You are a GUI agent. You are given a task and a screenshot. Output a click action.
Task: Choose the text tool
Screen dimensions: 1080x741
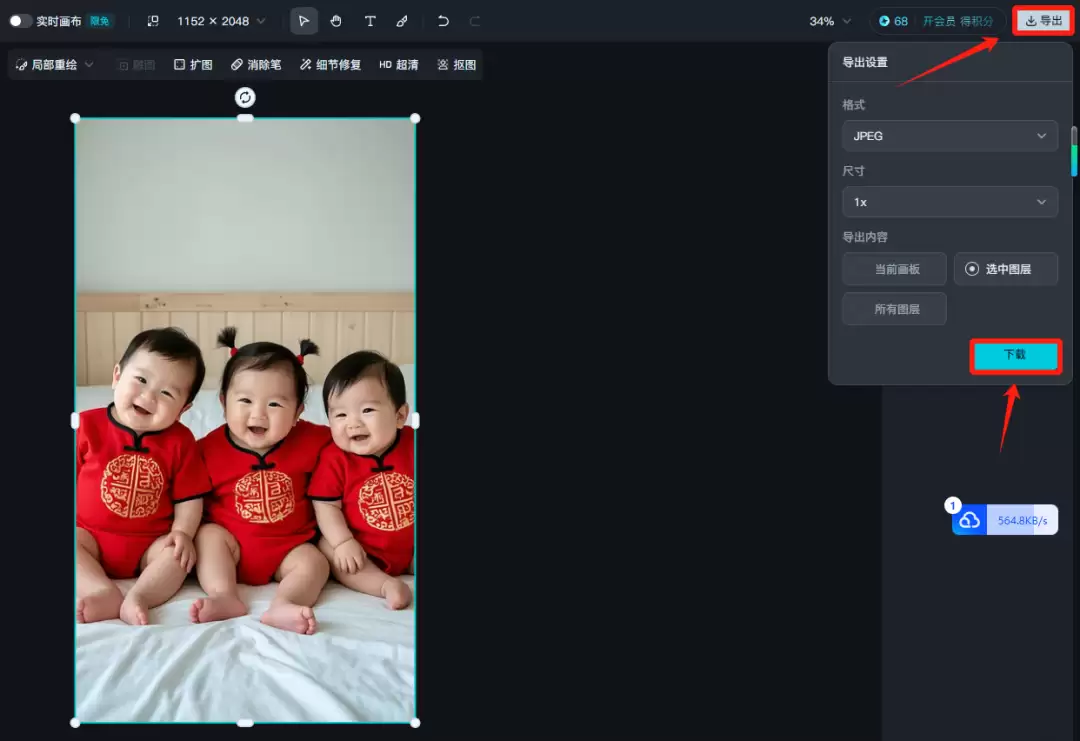click(370, 21)
